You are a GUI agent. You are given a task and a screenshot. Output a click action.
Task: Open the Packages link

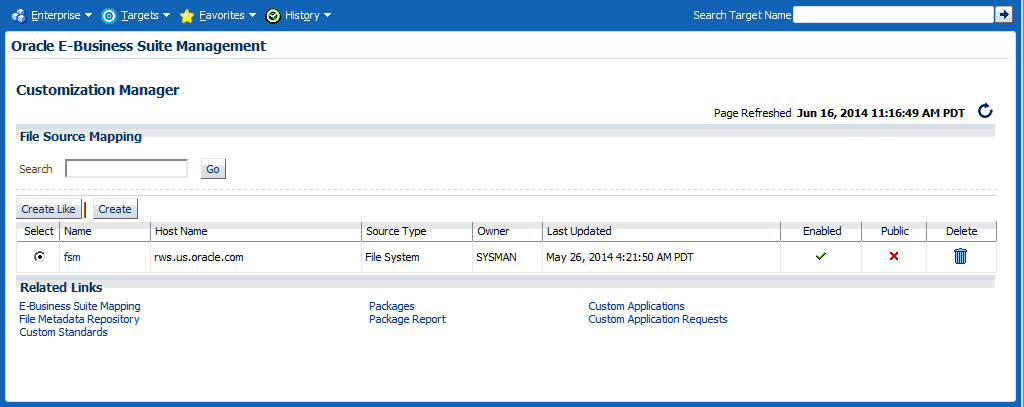392,306
